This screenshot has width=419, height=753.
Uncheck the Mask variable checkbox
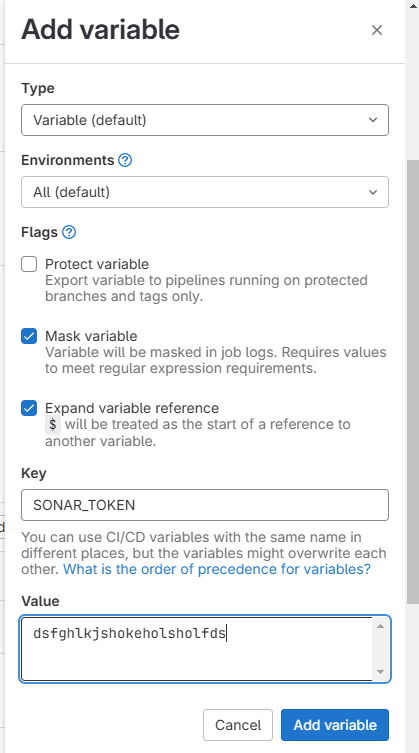29,336
